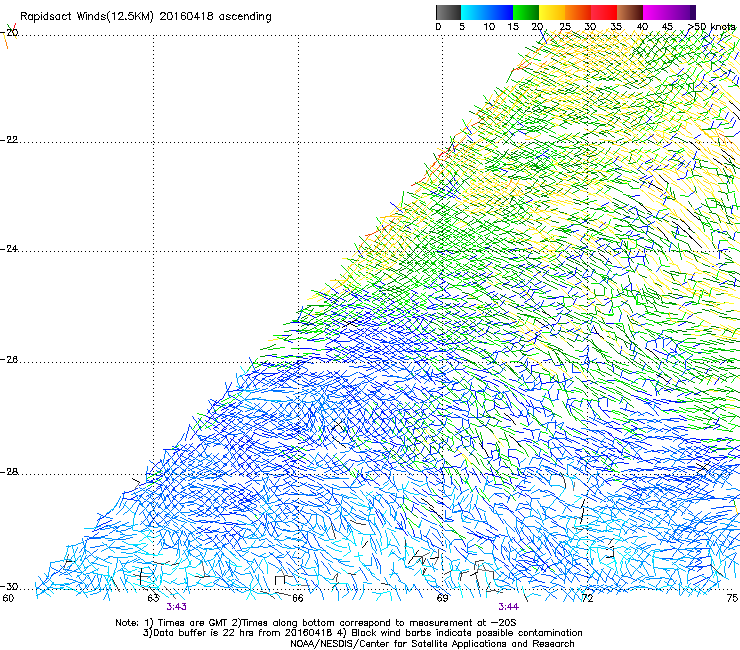Click the 69 longitude axis label

(x=442, y=598)
